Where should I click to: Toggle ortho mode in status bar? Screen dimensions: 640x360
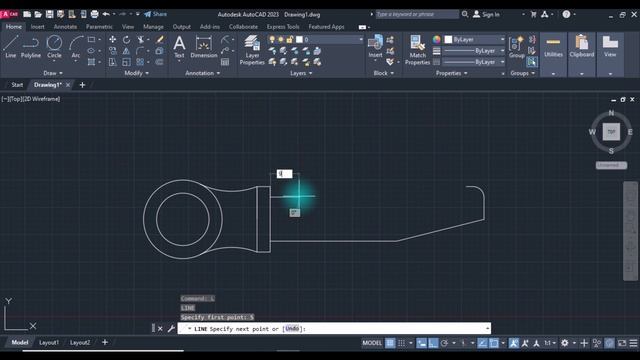tap(433, 343)
